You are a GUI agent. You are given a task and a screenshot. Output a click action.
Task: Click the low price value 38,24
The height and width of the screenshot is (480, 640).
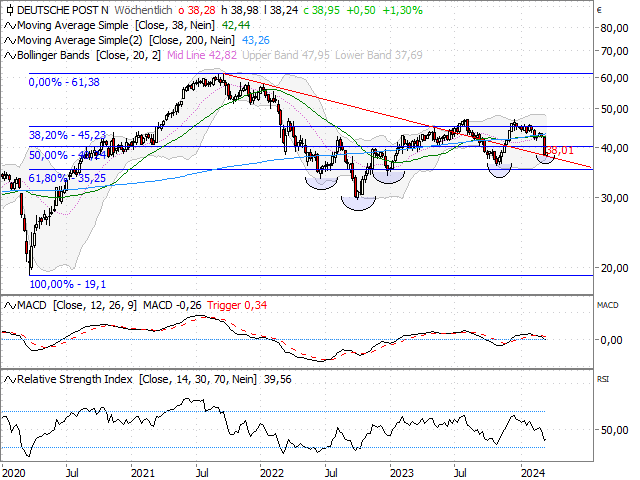click(284, 10)
